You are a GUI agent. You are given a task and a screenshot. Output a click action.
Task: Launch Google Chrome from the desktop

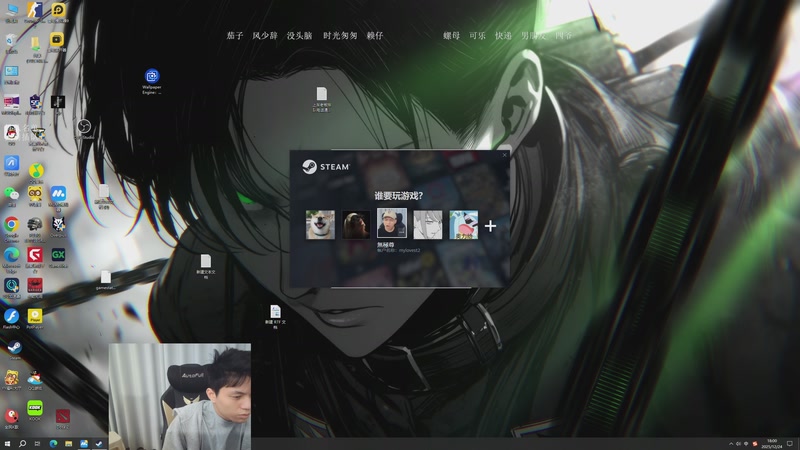pos(11,228)
